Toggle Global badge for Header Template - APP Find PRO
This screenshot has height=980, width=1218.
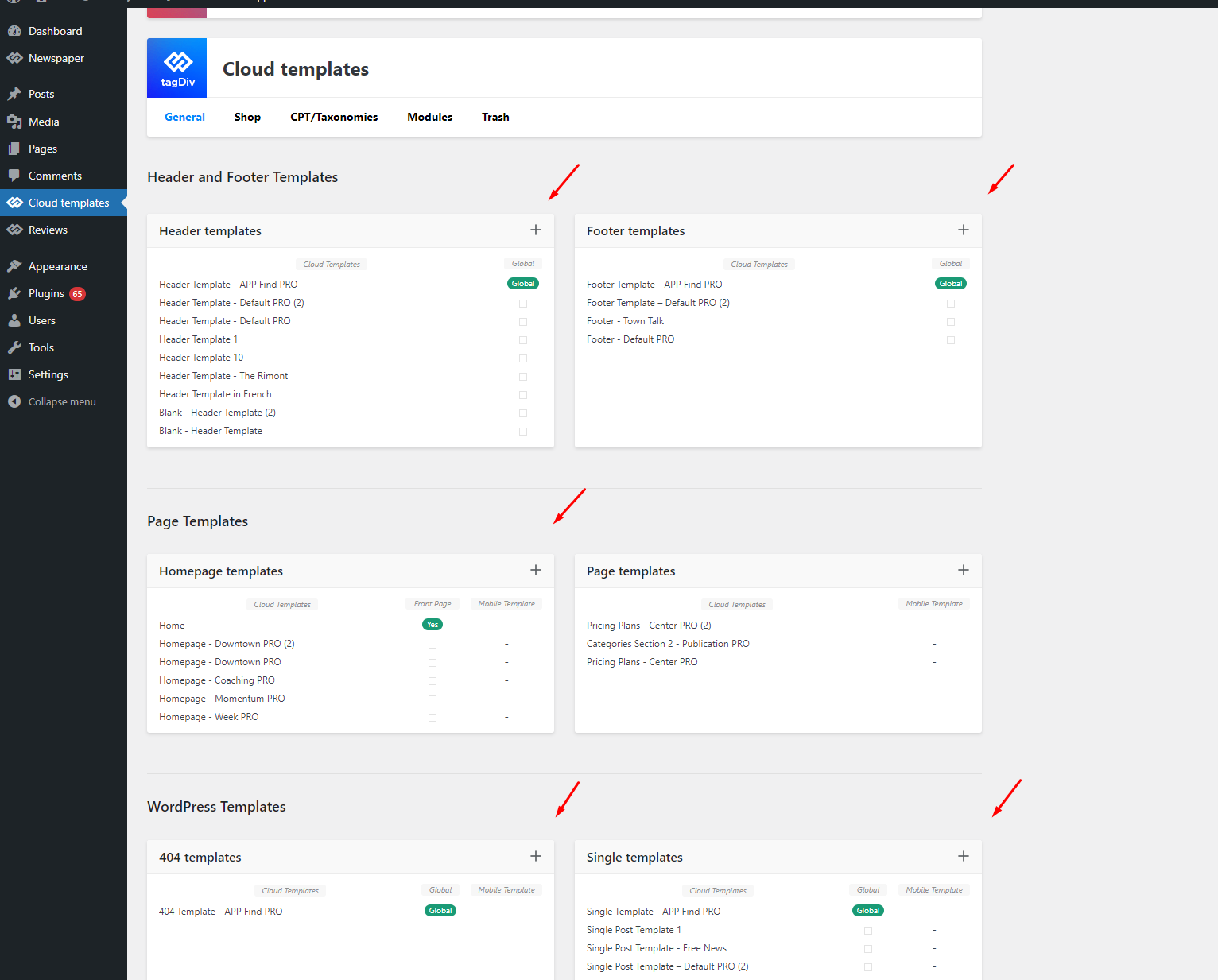[523, 284]
